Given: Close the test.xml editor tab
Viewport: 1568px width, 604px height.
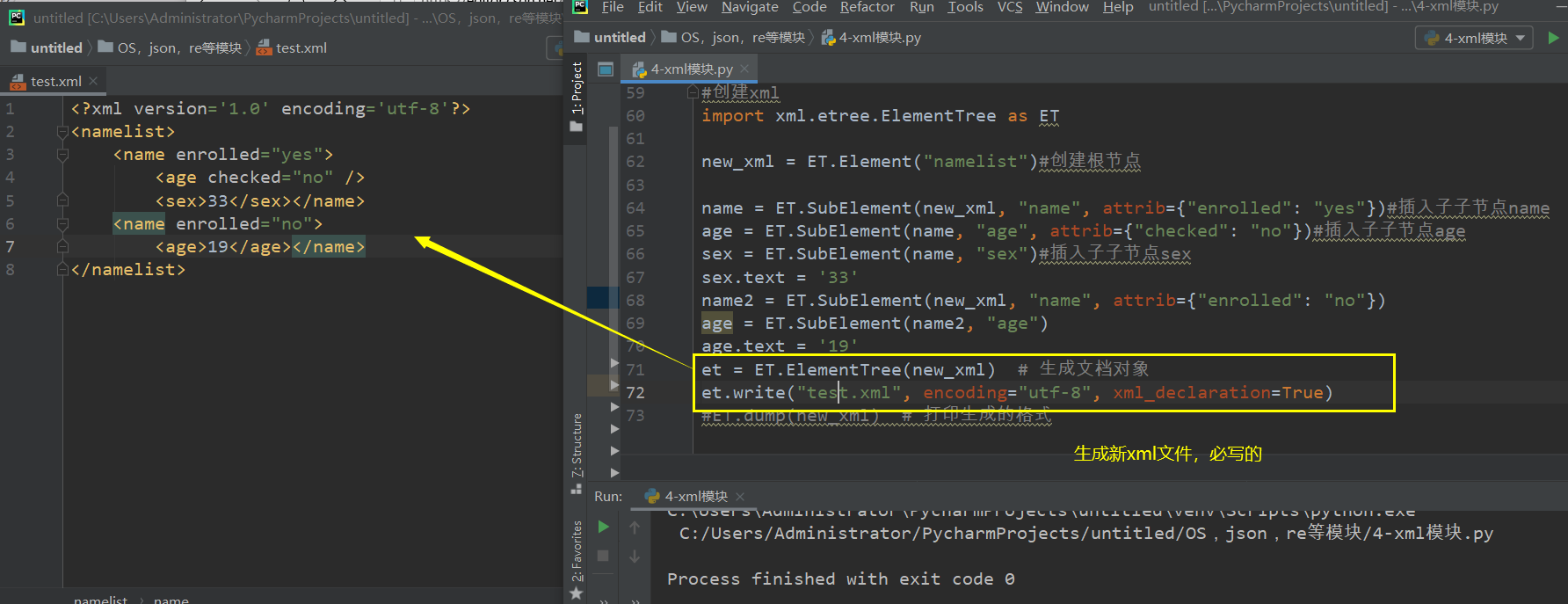Looking at the screenshot, I should 93,81.
